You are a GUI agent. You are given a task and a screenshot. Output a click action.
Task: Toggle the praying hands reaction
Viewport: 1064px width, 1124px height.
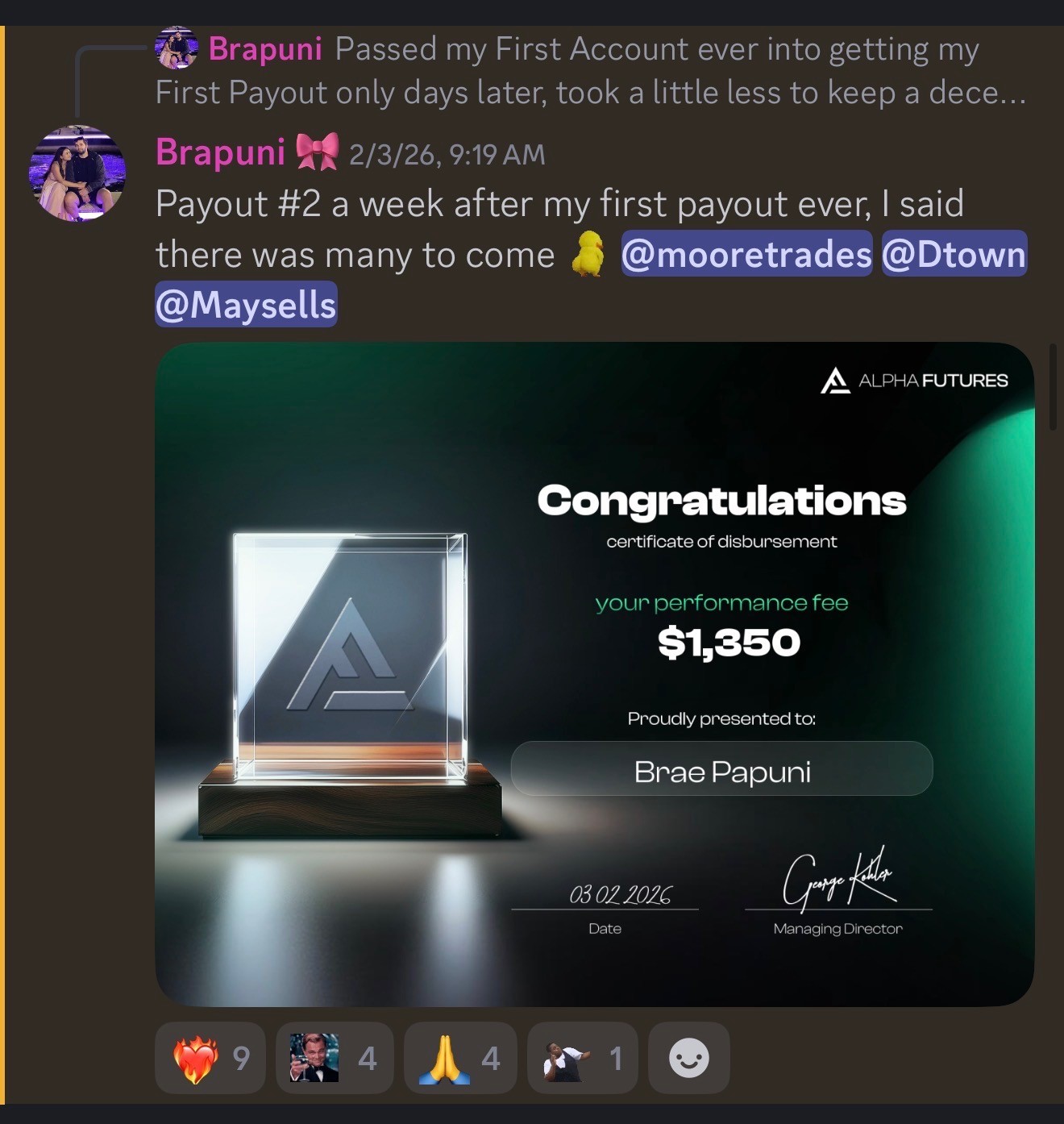coord(460,1058)
